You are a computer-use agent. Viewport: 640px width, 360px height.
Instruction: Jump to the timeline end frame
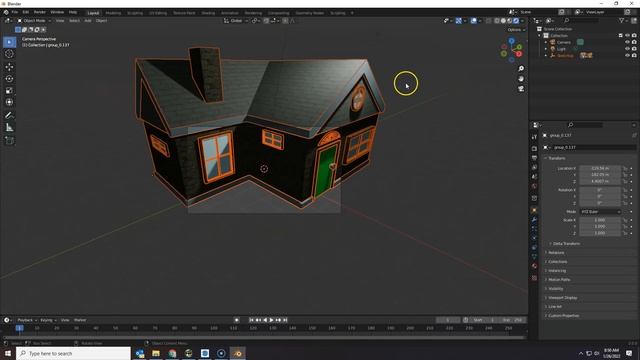coord(285,320)
